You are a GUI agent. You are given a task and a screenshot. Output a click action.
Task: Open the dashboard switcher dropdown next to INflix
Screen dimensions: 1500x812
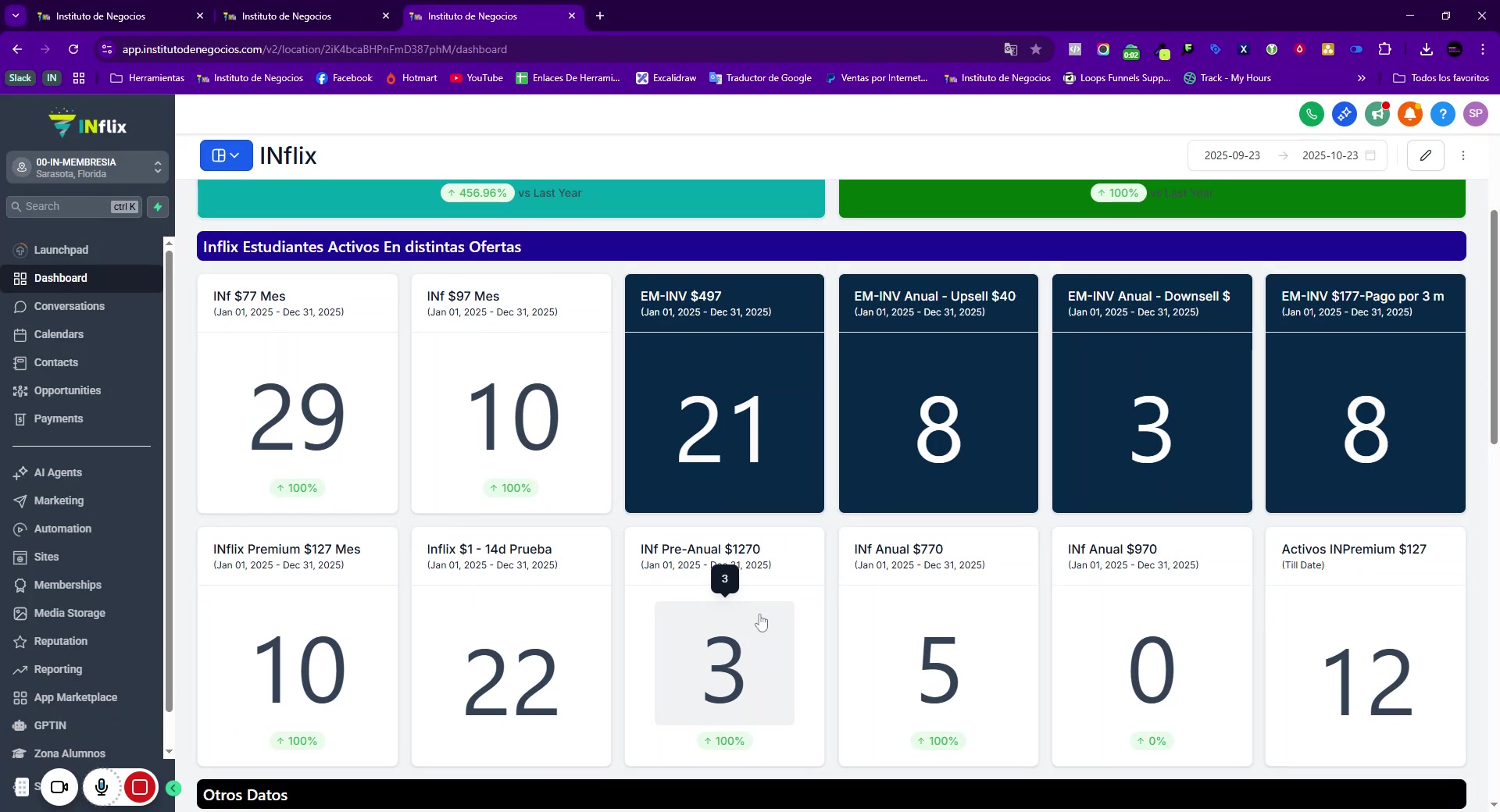pyautogui.click(x=226, y=155)
